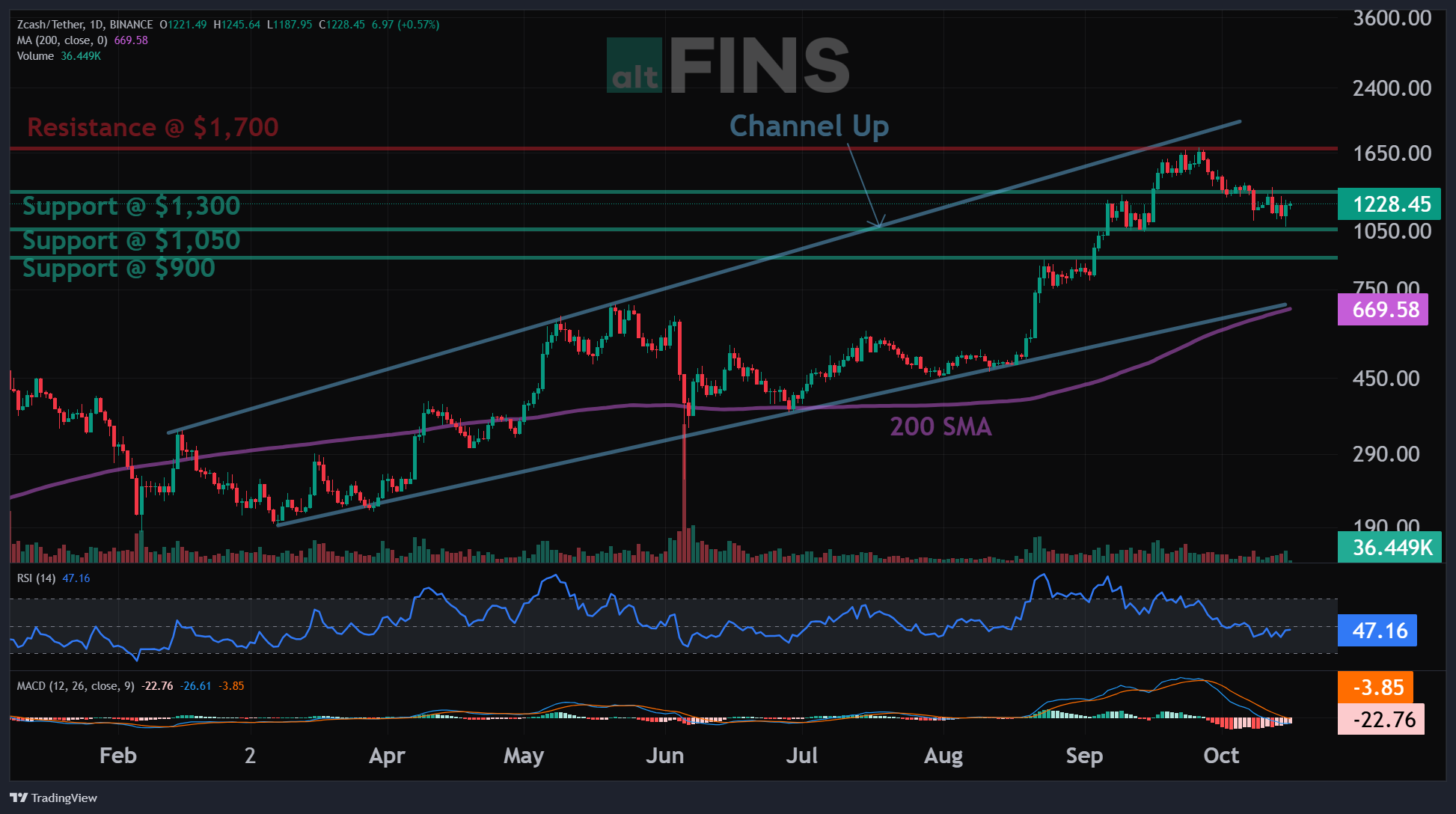Click the Apr label on time axis

pyautogui.click(x=387, y=756)
